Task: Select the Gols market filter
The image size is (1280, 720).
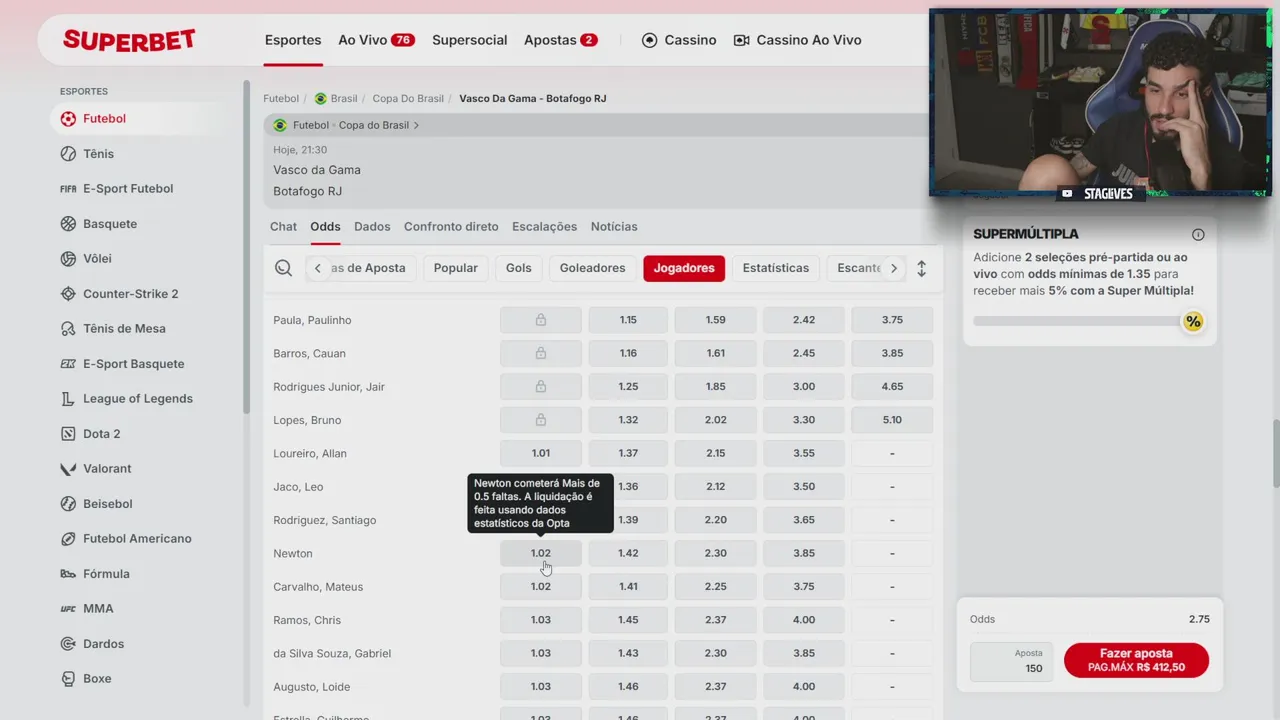Action: 519,268
